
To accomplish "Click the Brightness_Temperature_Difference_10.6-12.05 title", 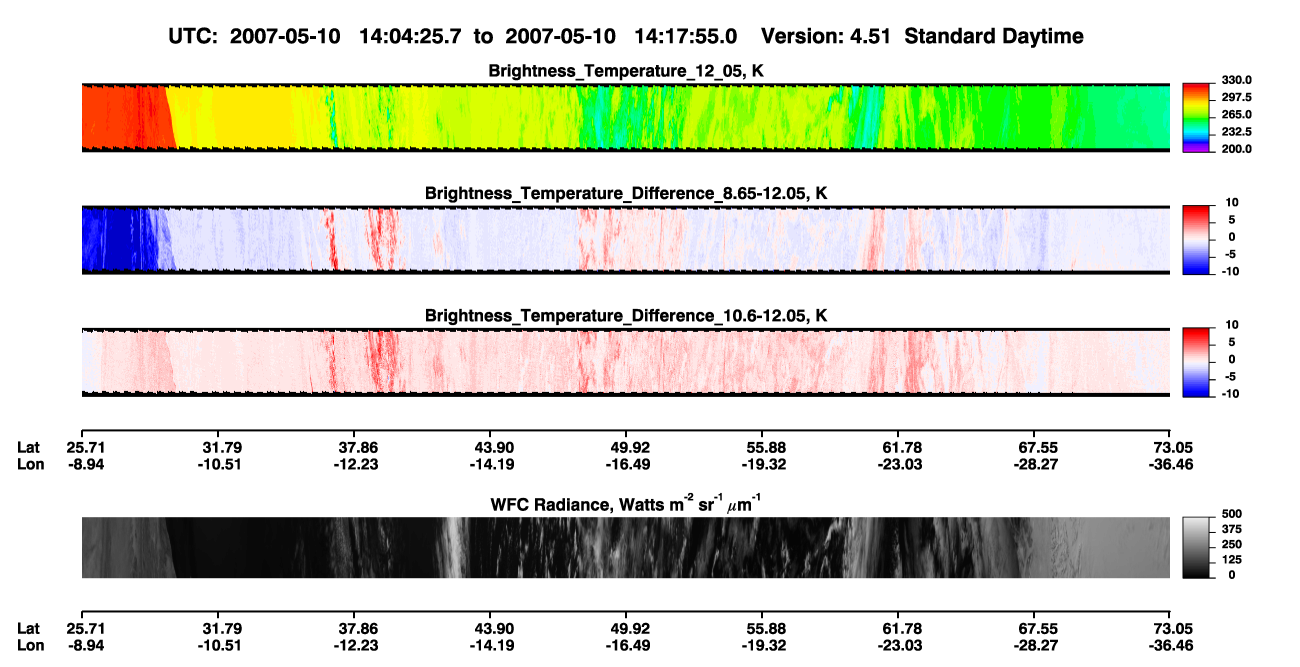I will tap(626, 316).
